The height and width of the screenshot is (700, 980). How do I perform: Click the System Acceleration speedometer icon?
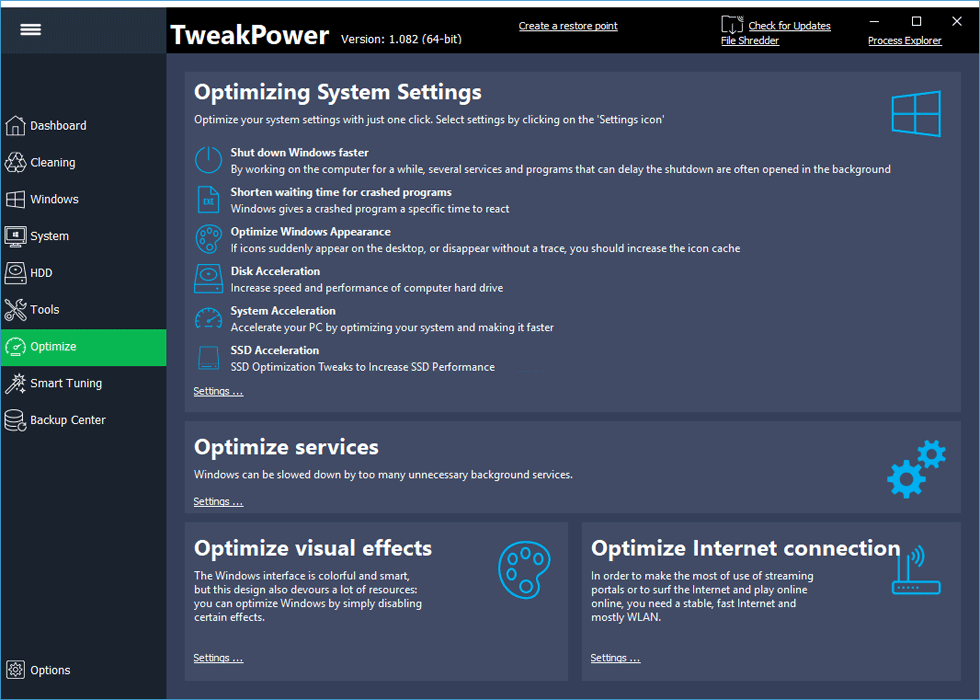coord(208,319)
